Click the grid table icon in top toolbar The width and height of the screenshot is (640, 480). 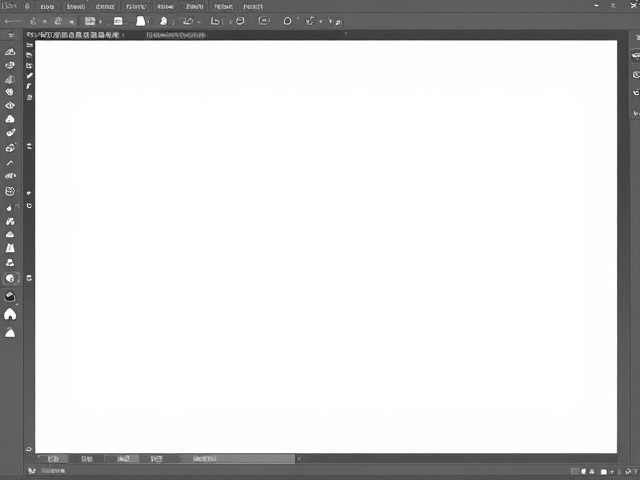coord(90,21)
